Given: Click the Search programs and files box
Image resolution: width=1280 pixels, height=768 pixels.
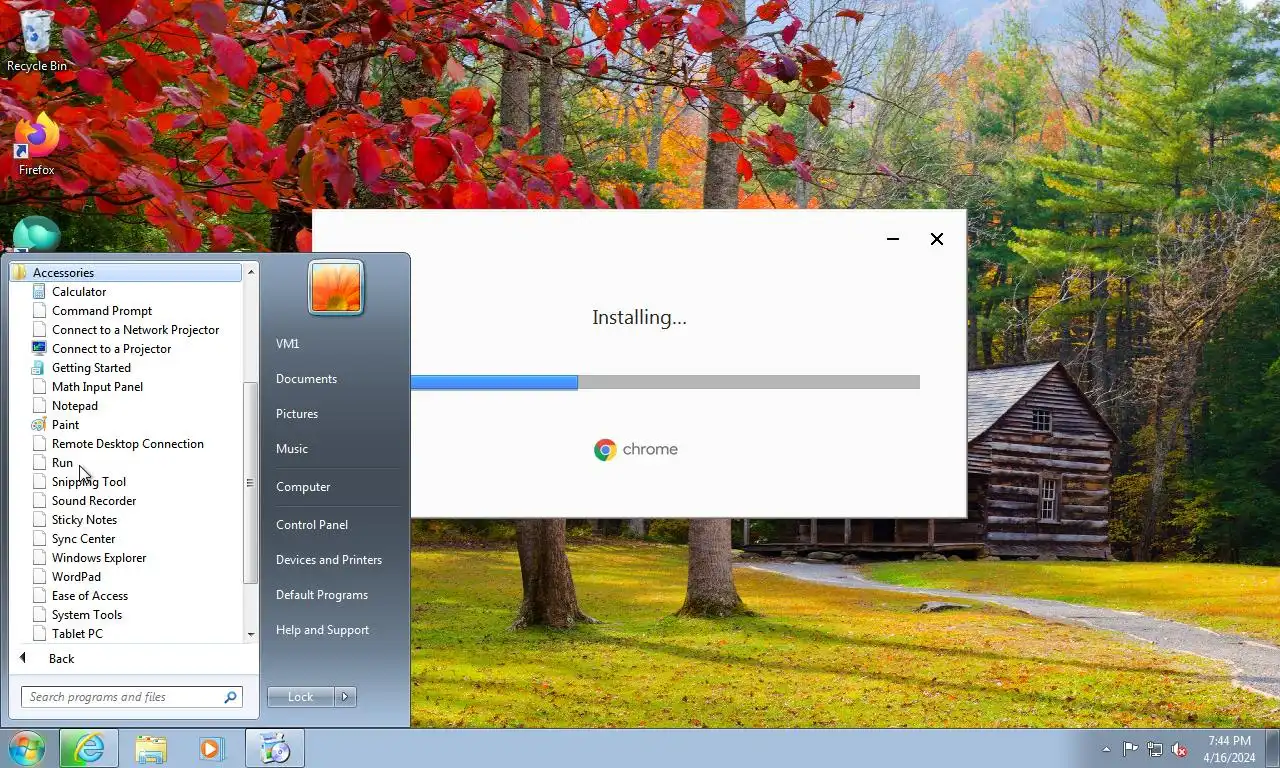Looking at the screenshot, I should pos(131,697).
